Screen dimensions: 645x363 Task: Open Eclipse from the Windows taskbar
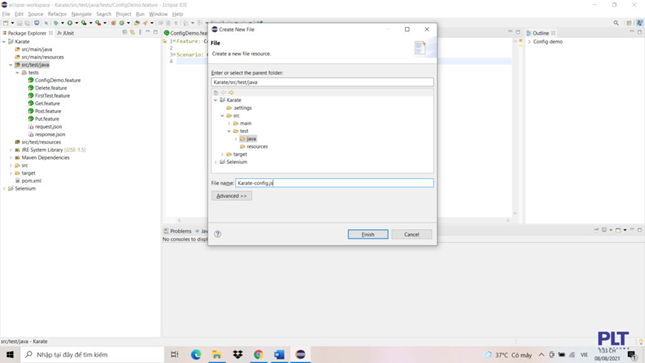300,354
